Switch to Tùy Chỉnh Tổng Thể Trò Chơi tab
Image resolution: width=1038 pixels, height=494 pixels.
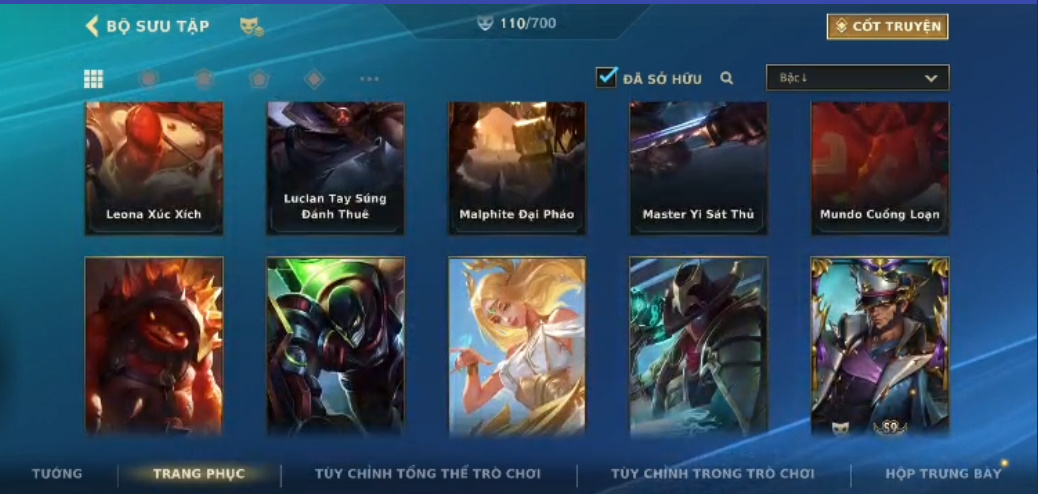coord(428,473)
